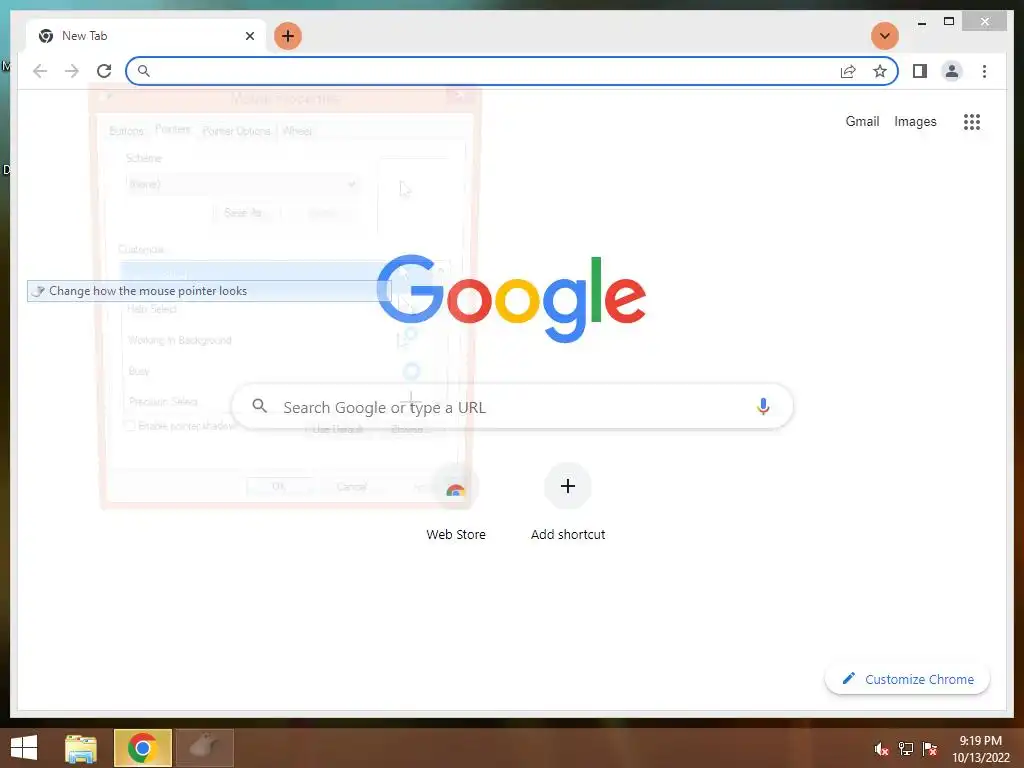Reload the current page
The height and width of the screenshot is (768, 1024).
coord(104,71)
